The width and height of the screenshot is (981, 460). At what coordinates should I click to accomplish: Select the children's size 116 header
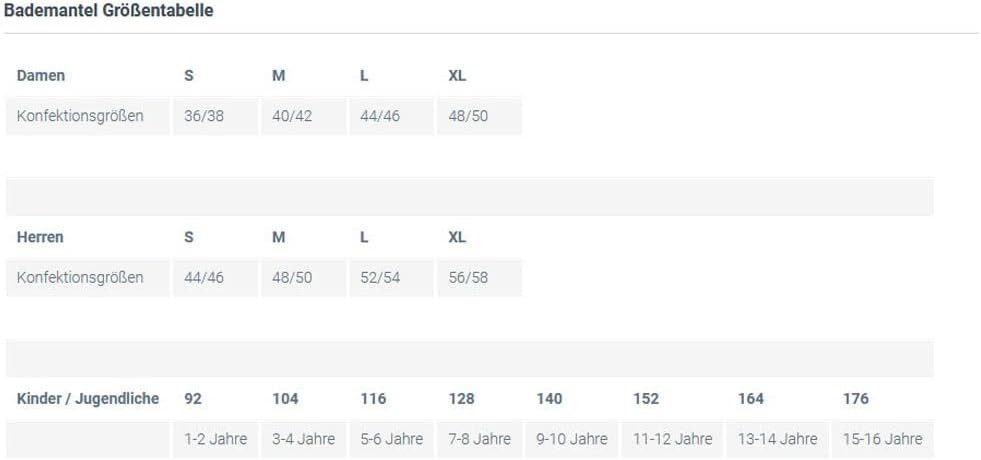(x=373, y=398)
